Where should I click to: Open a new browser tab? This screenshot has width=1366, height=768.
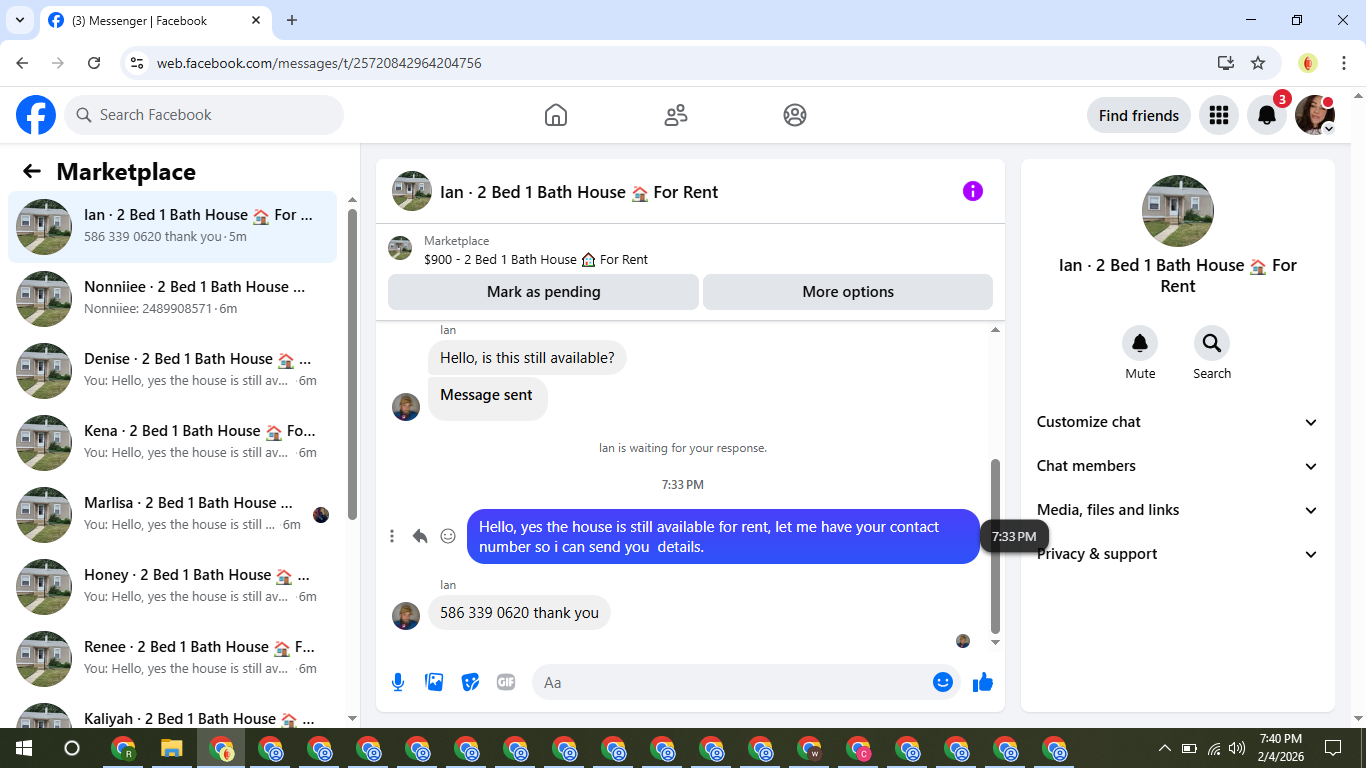(292, 20)
